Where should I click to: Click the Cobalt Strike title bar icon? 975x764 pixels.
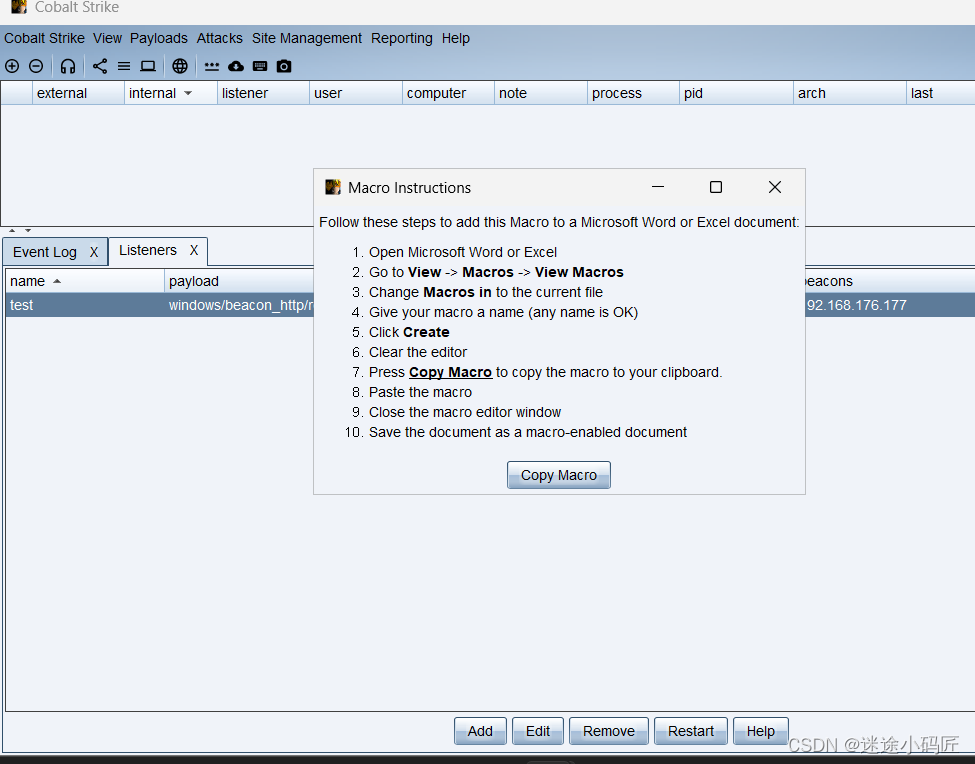(x=19, y=7)
